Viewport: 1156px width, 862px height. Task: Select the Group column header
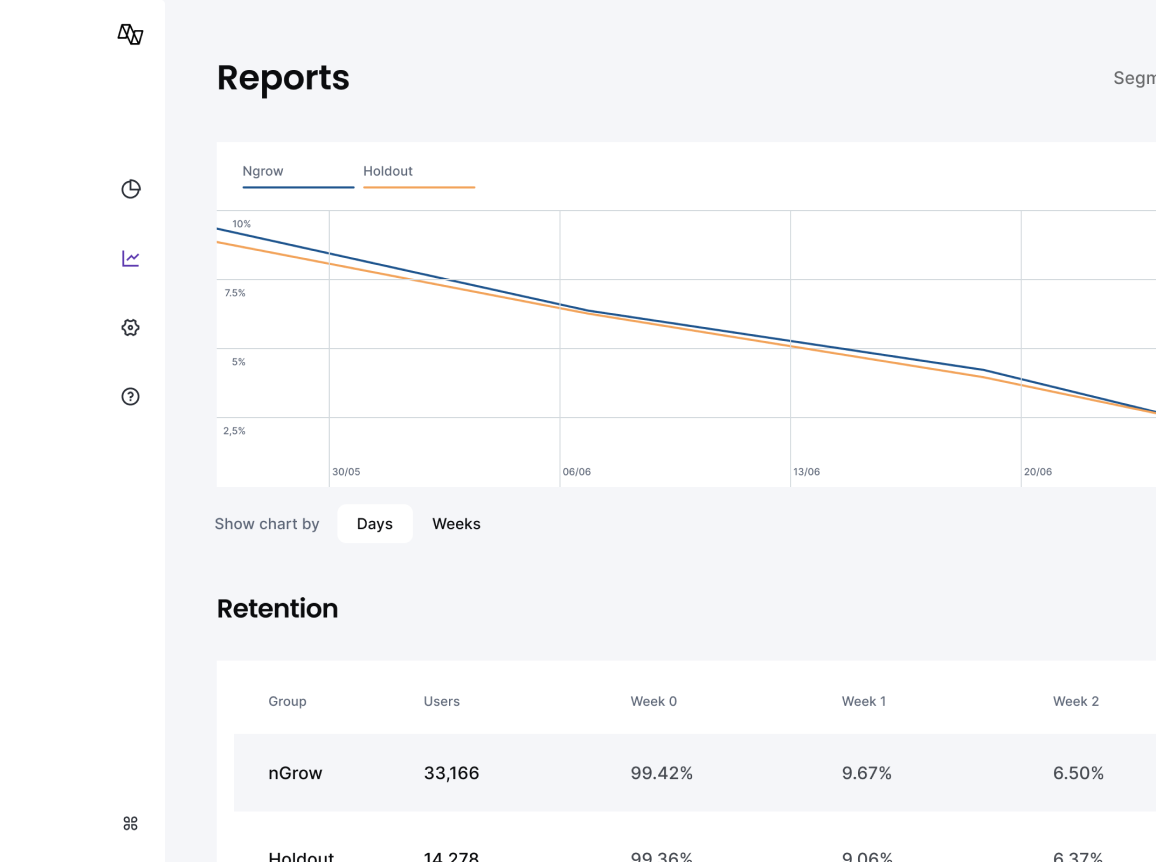coord(287,701)
